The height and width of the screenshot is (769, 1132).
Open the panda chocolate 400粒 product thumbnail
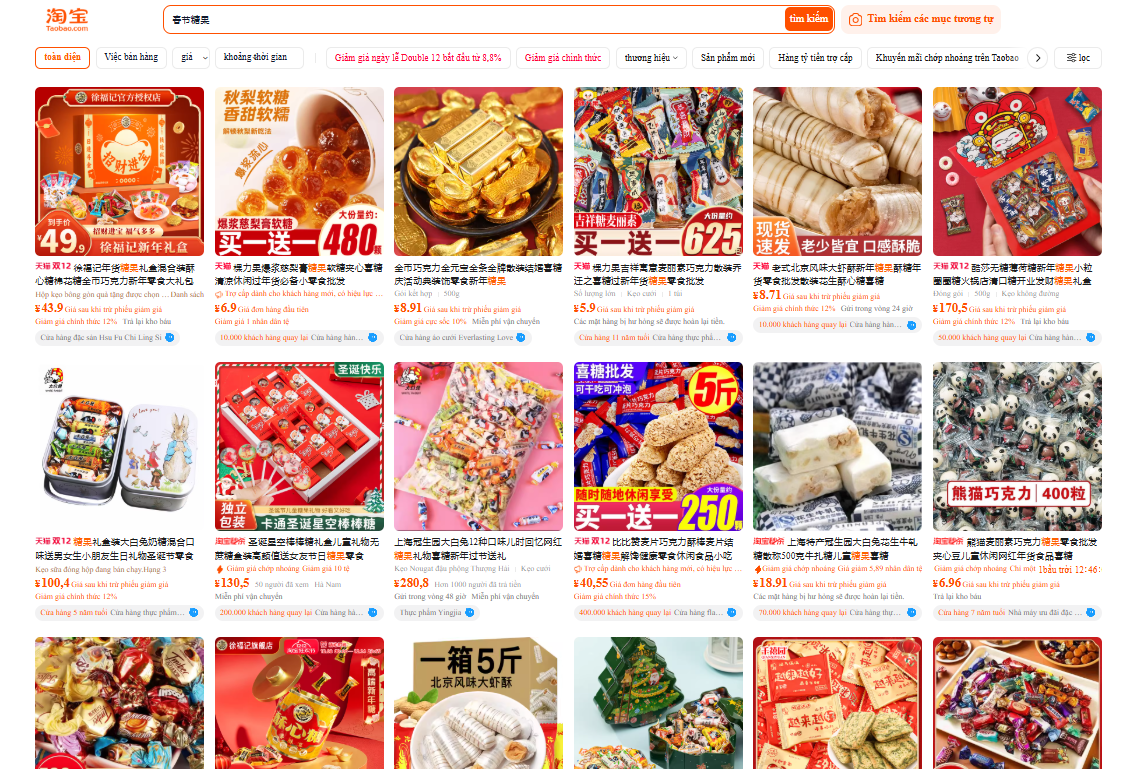(1017, 446)
